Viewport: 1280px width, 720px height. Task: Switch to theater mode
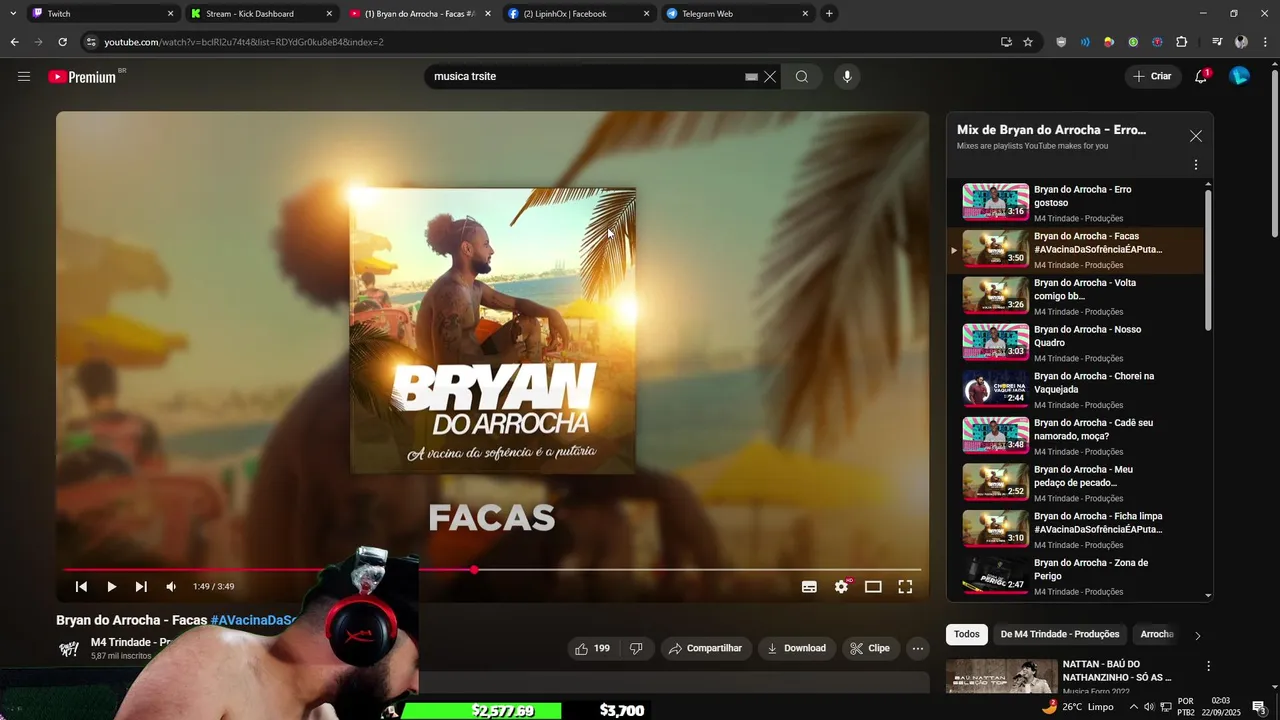873,587
